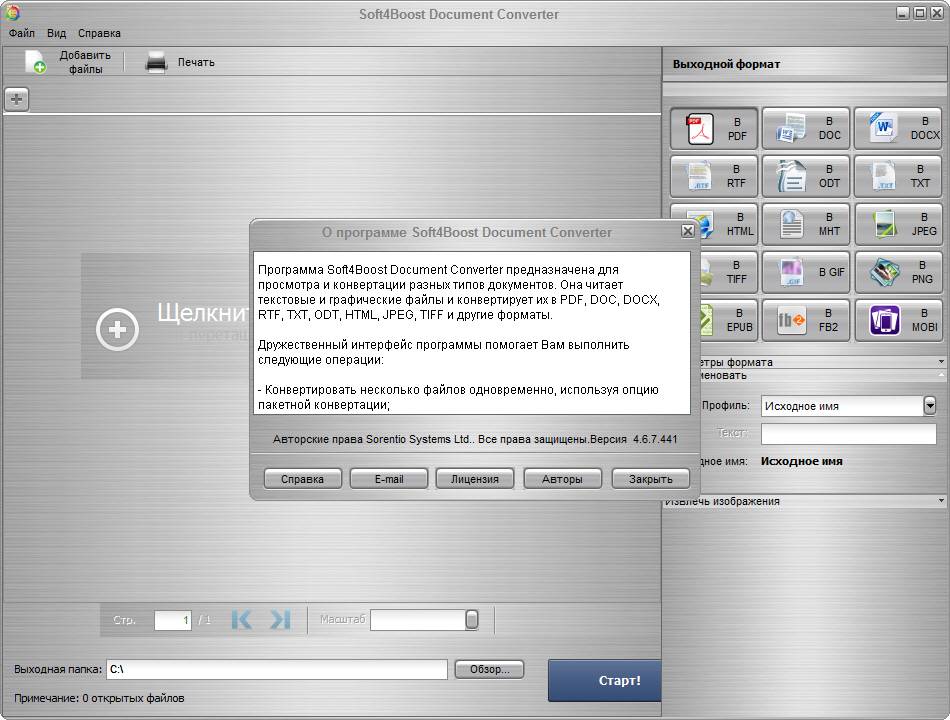Image resolution: width=950 pixels, height=720 pixels.
Task: Click the Выходной формат panel heading
Action: click(x=726, y=64)
